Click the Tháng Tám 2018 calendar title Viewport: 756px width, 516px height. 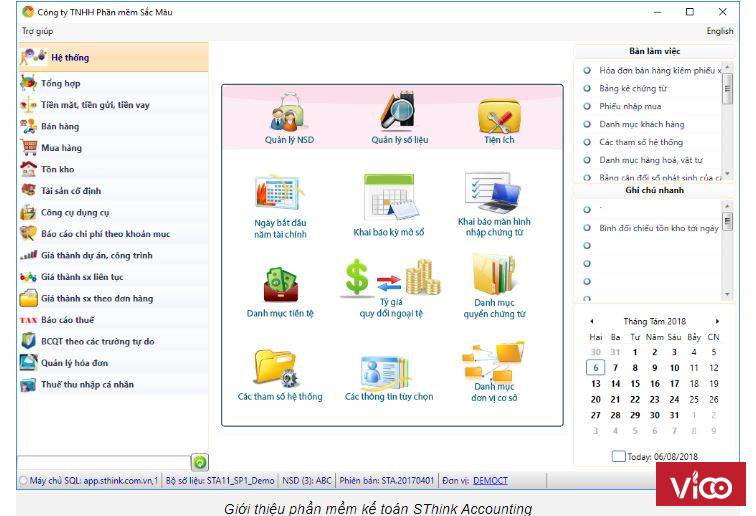pos(654,321)
